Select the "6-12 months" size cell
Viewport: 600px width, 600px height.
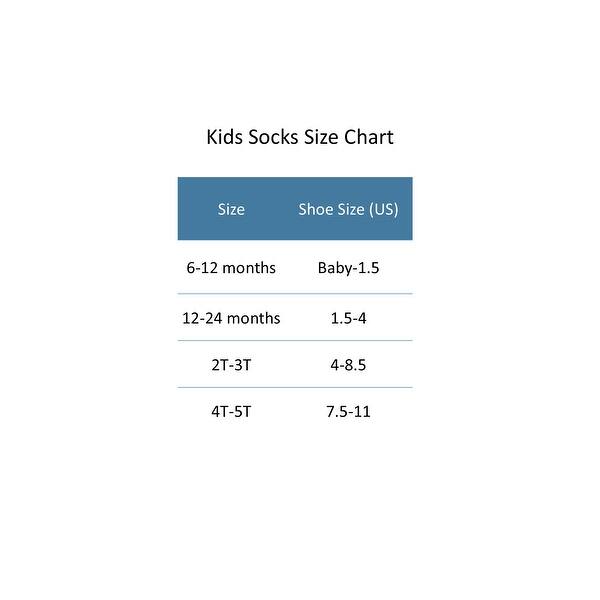coord(231,268)
